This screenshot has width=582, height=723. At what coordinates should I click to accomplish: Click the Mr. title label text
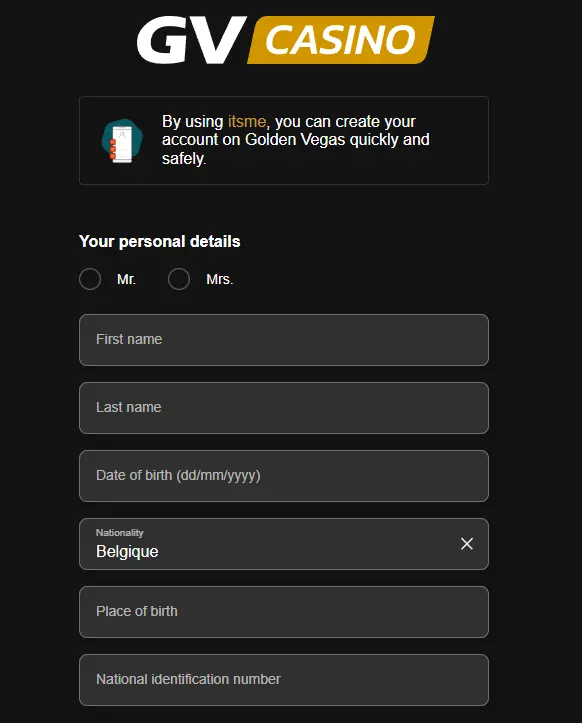pyautogui.click(x=126, y=279)
